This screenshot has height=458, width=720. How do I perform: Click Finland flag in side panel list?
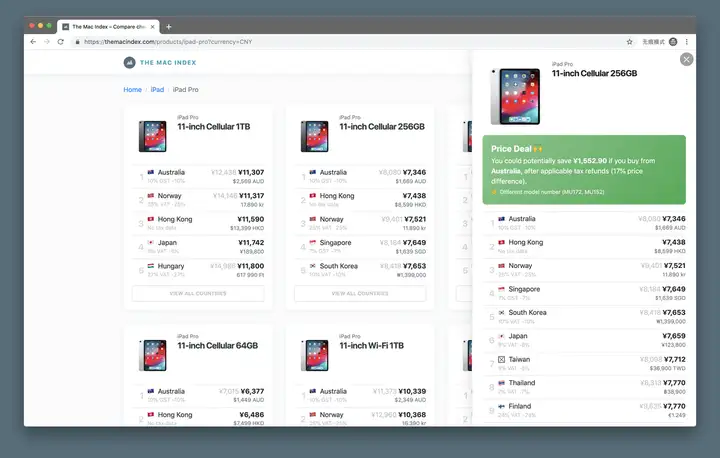click(x=501, y=406)
